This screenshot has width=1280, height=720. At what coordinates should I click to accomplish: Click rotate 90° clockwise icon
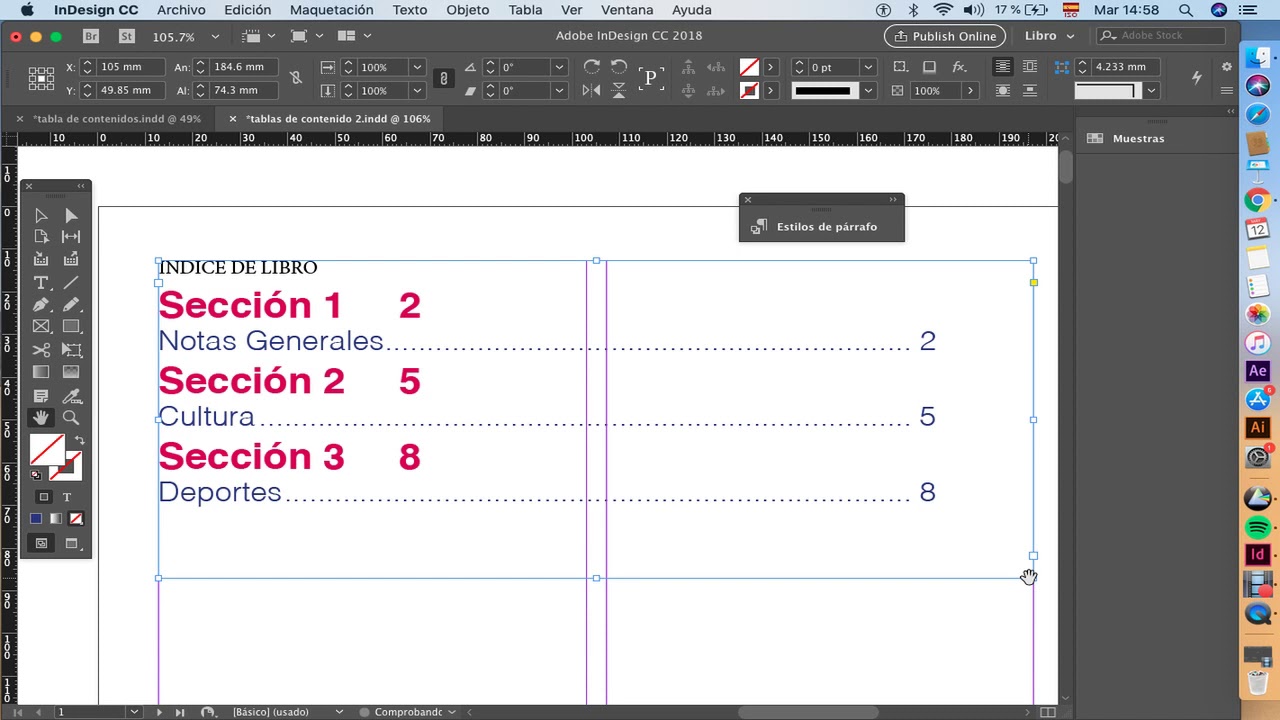[592, 67]
